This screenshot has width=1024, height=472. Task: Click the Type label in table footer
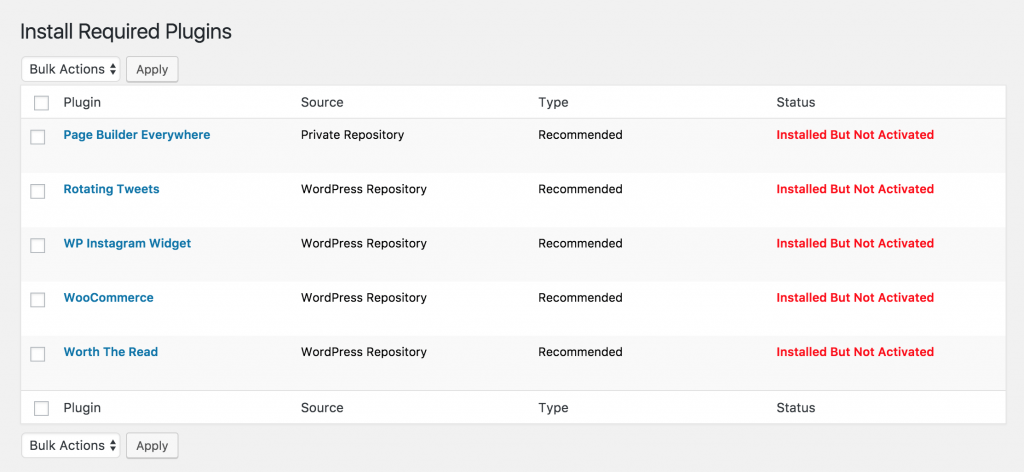[x=553, y=408]
